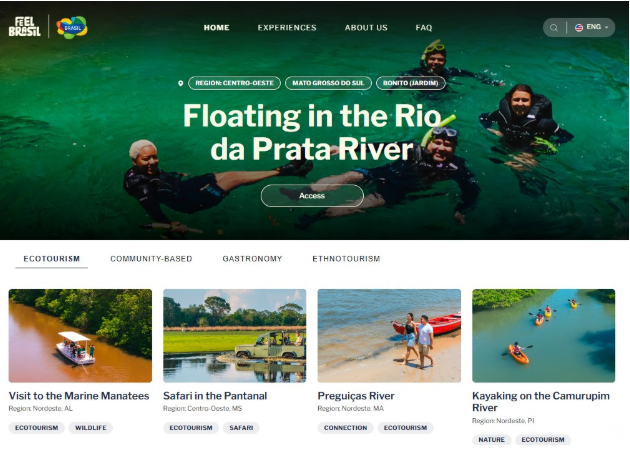The height and width of the screenshot is (455, 630).
Task: Open the FAQ page
Action: click(x=423, y=28)
